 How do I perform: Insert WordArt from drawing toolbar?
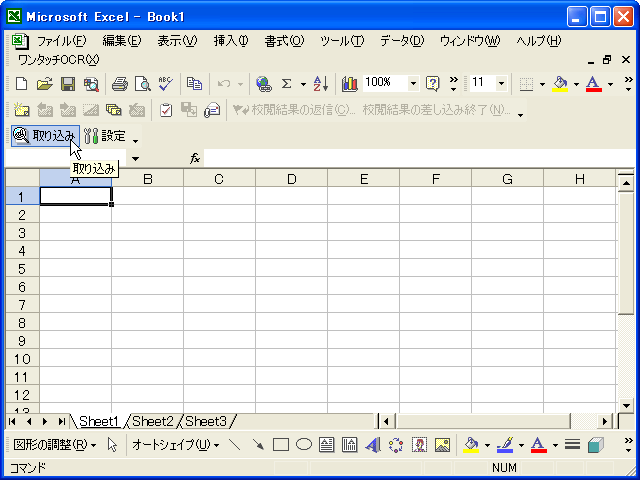(x=373, y=445)
